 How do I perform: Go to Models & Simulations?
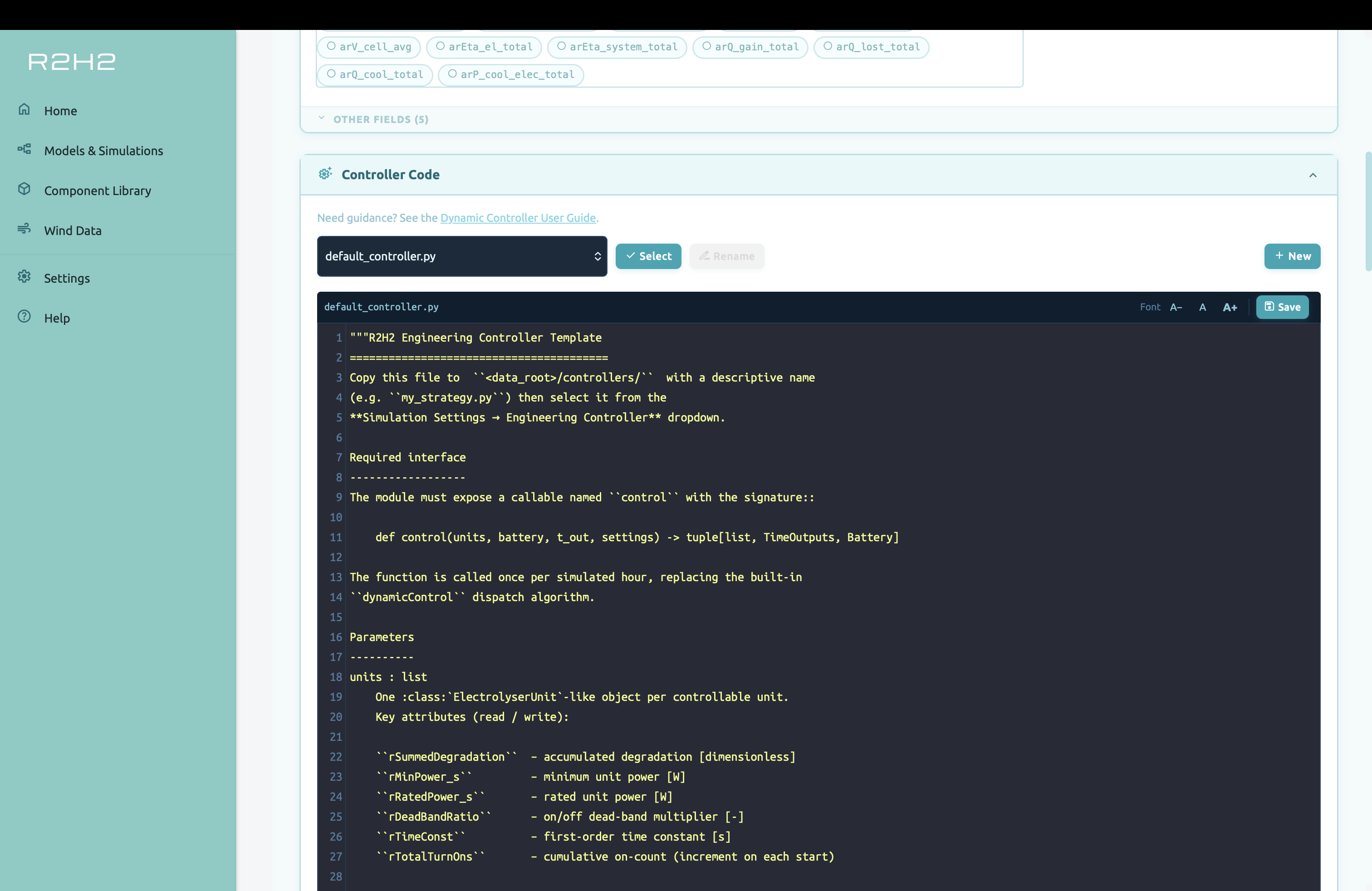[x=104, y=151]
